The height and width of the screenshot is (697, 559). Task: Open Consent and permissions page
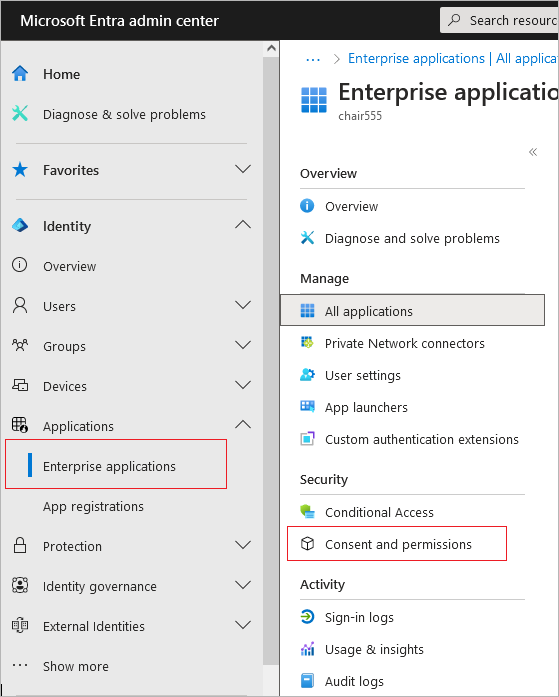397,544
